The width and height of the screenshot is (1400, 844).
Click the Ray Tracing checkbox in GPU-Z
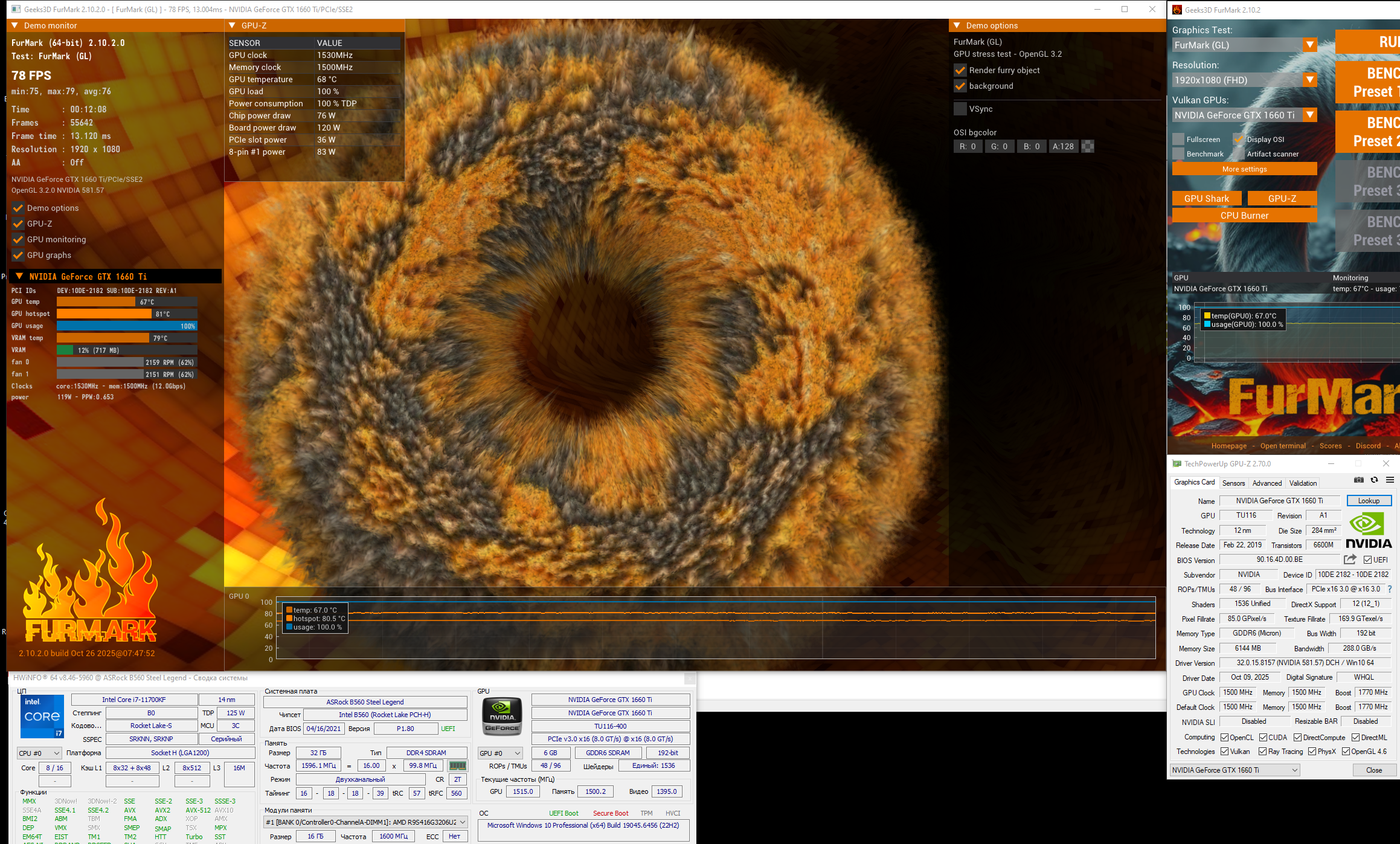pos(1263,752)
